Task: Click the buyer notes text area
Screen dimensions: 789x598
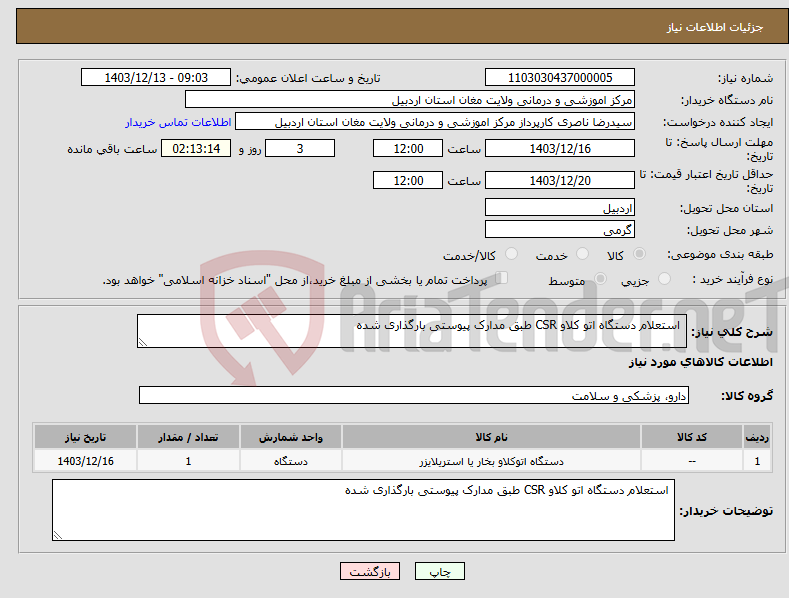Action: point(363,510)
